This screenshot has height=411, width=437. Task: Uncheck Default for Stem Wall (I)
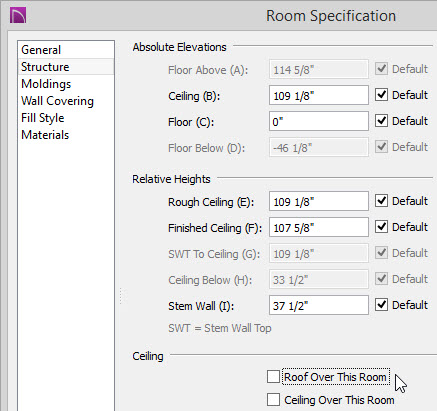click(x=381, y=305)
